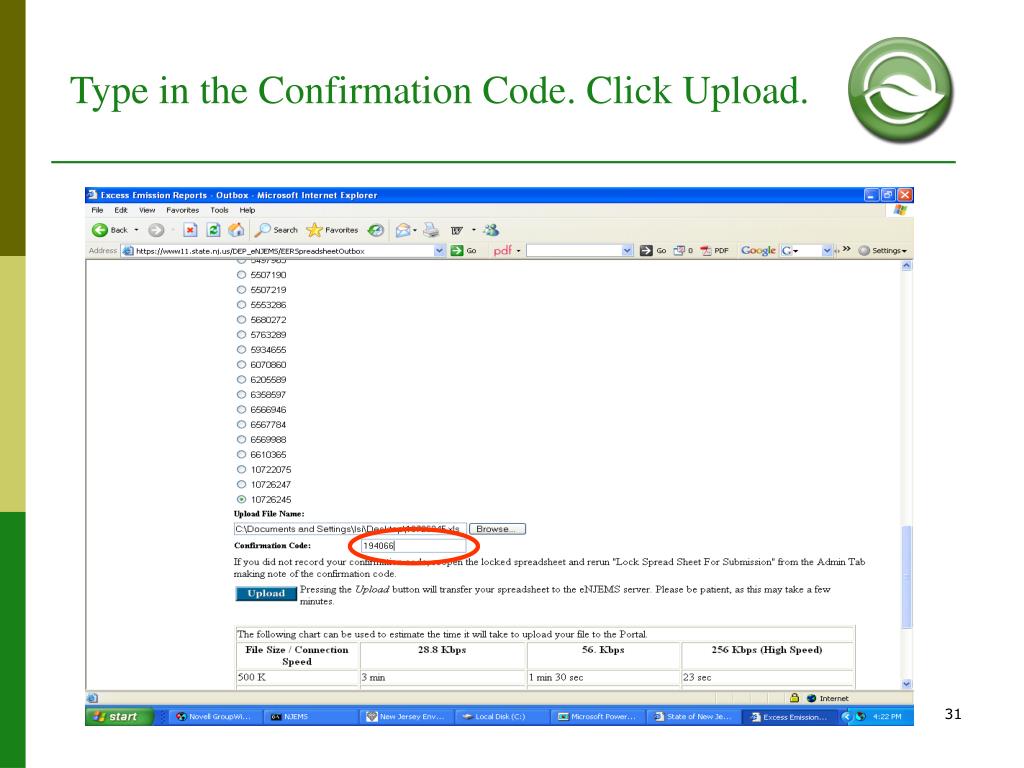
Task: Click the Browse... button
Action: [497, 529]
